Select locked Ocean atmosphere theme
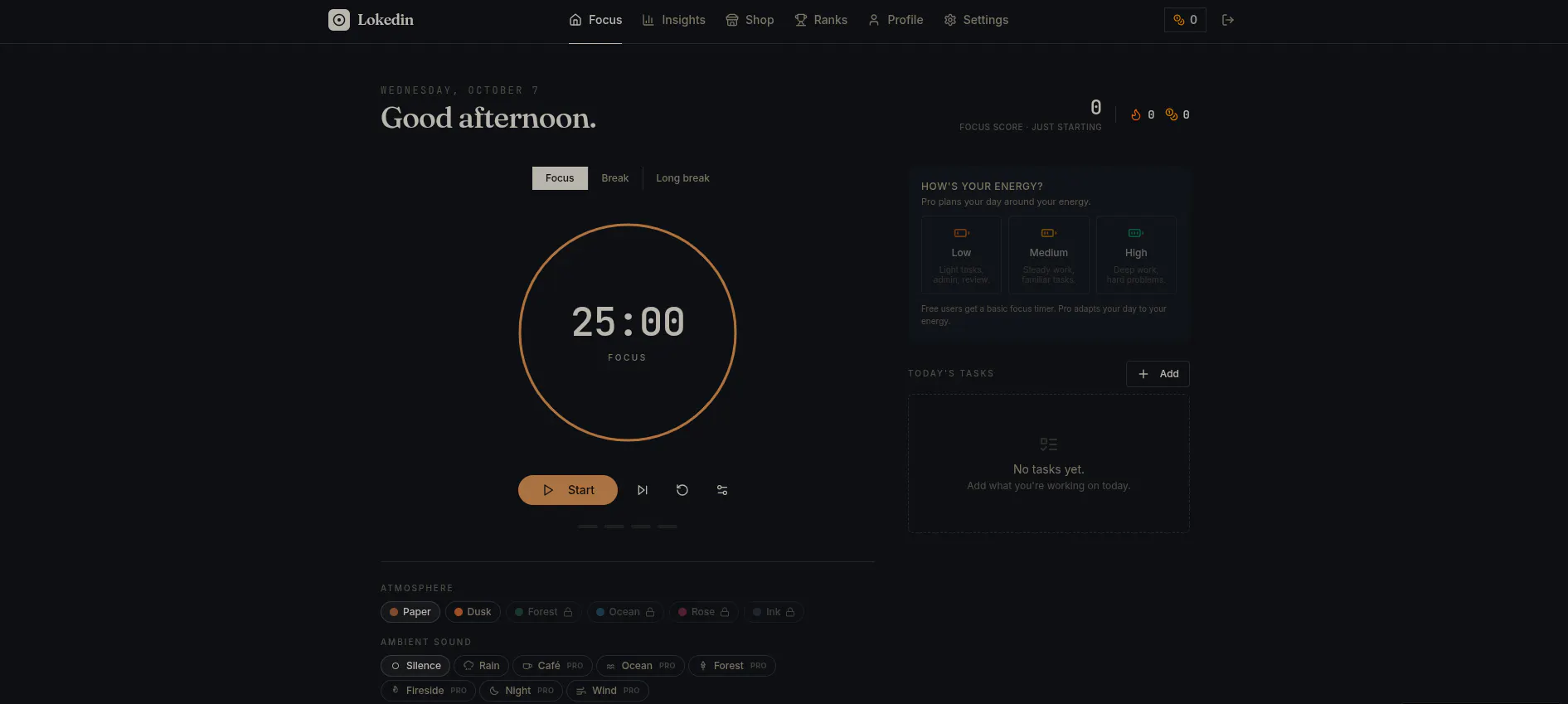Screen dimensions: 1568x704 click(625, 612)
